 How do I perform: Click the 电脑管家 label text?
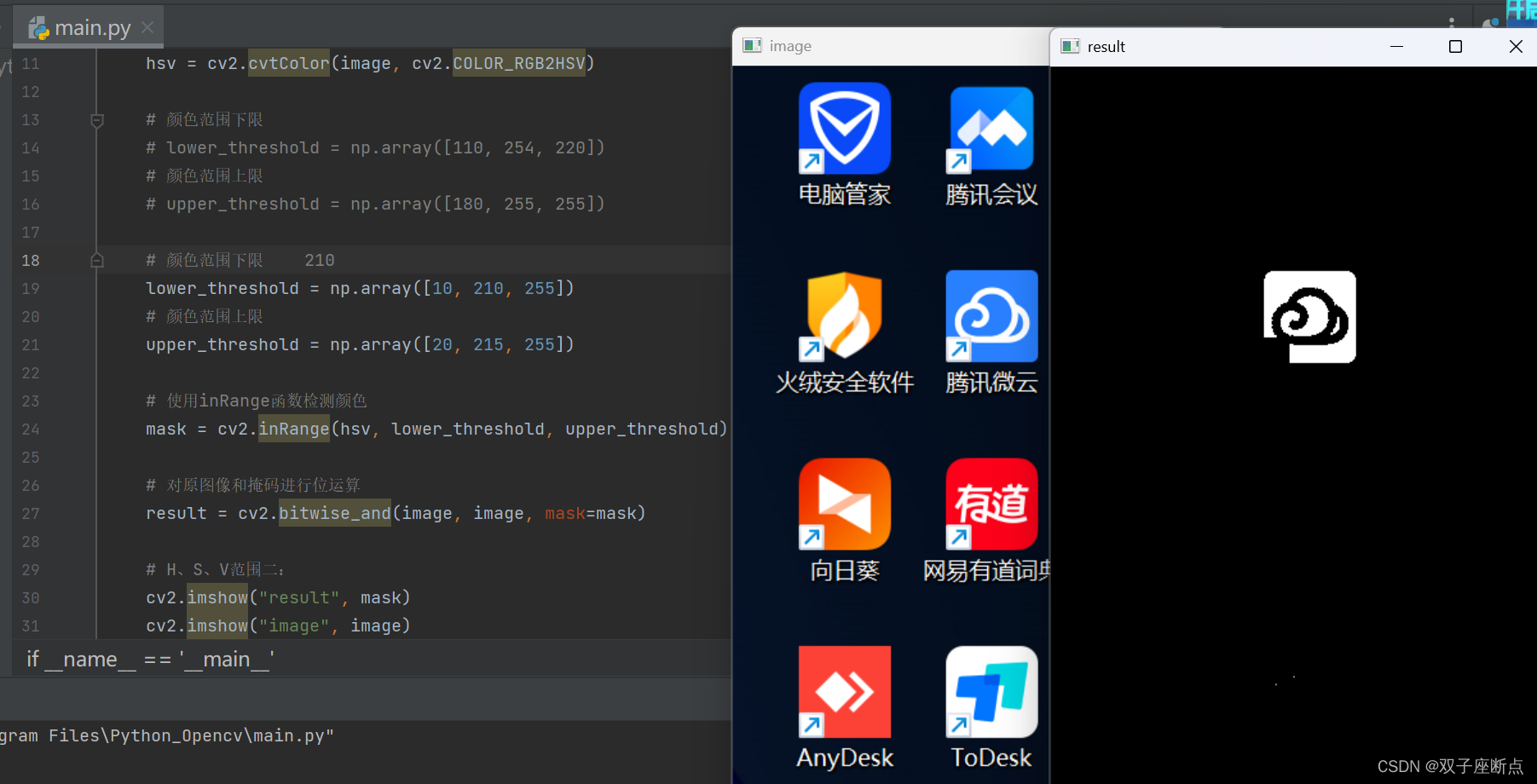844,194
